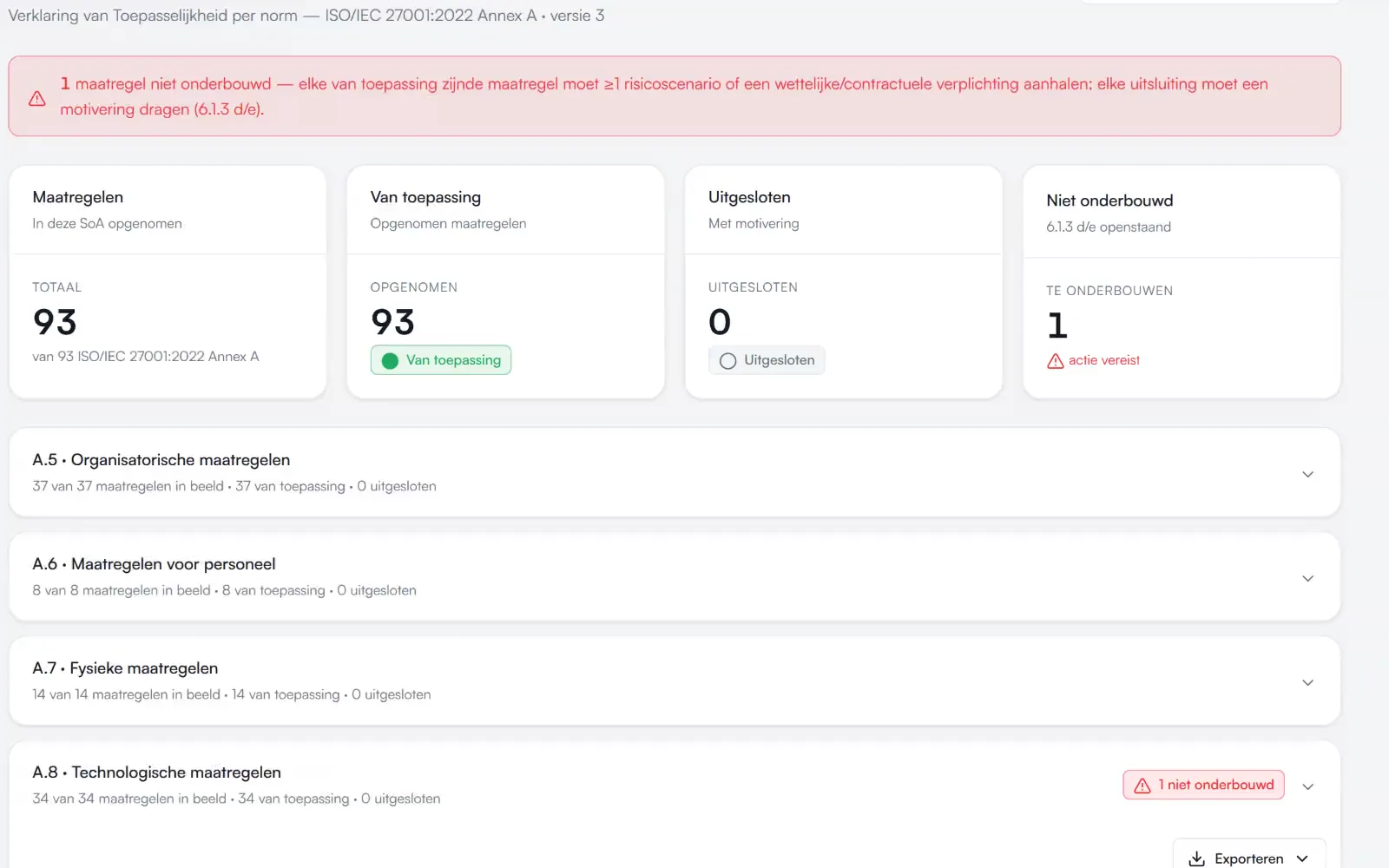Viewport: 1389px width, 868px height.
Task: Click the warning icon in '1 niet onderbouwd' badge
Action: pos(1142,785)
